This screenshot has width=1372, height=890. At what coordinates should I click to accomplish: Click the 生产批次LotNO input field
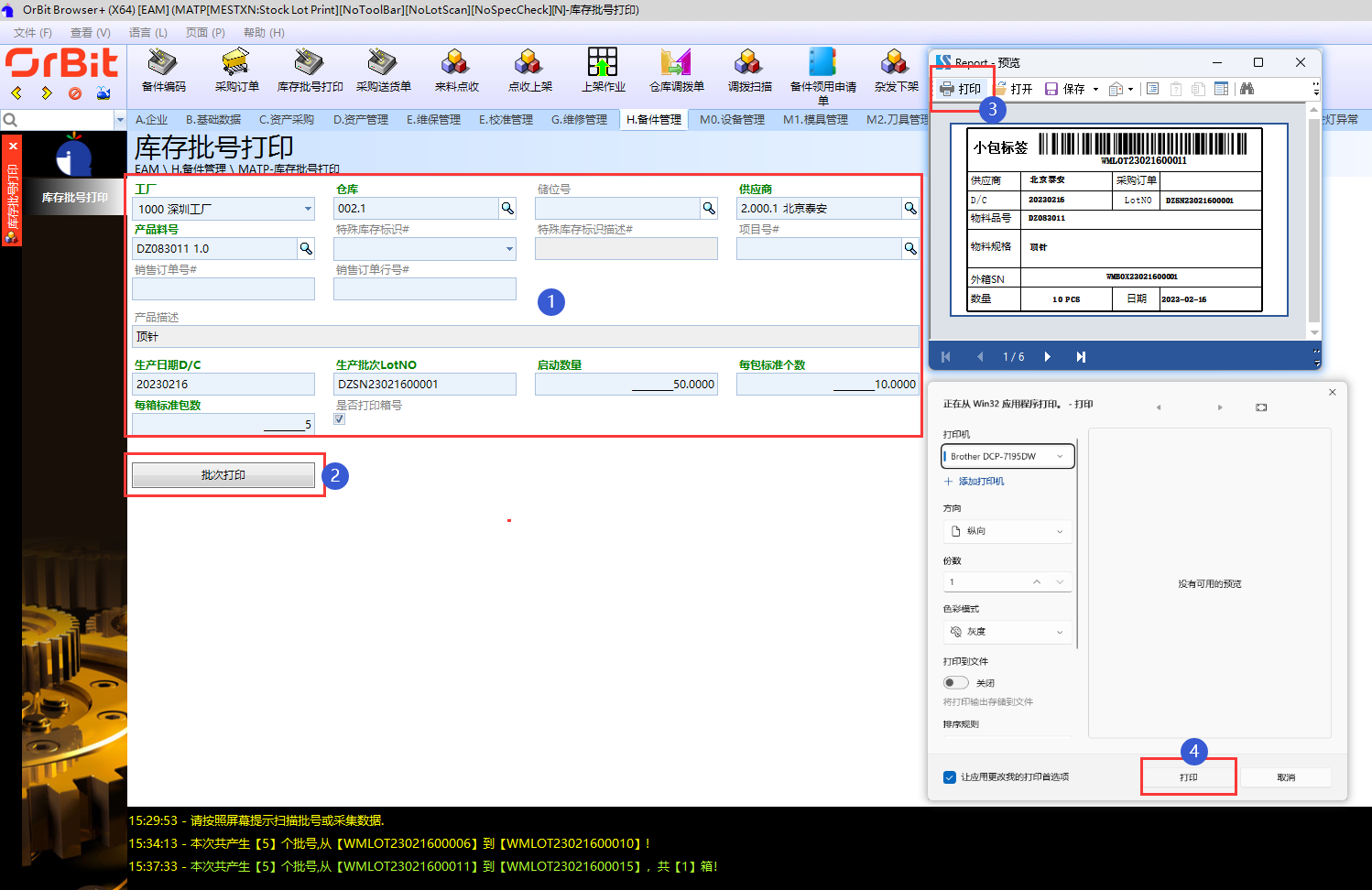[x=425, y=385]
